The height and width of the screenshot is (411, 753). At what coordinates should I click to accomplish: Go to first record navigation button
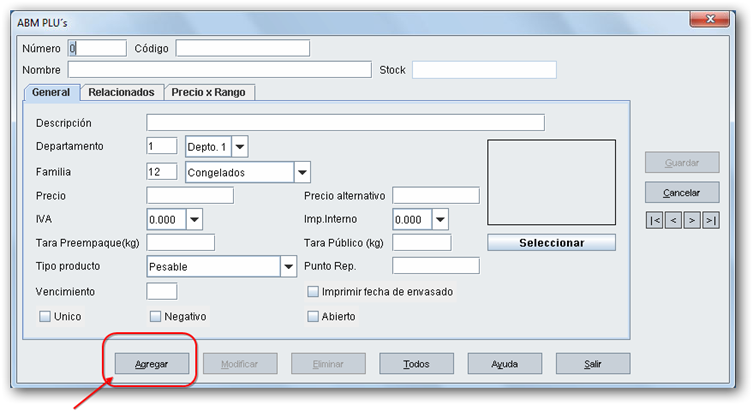tap(654, 220)
